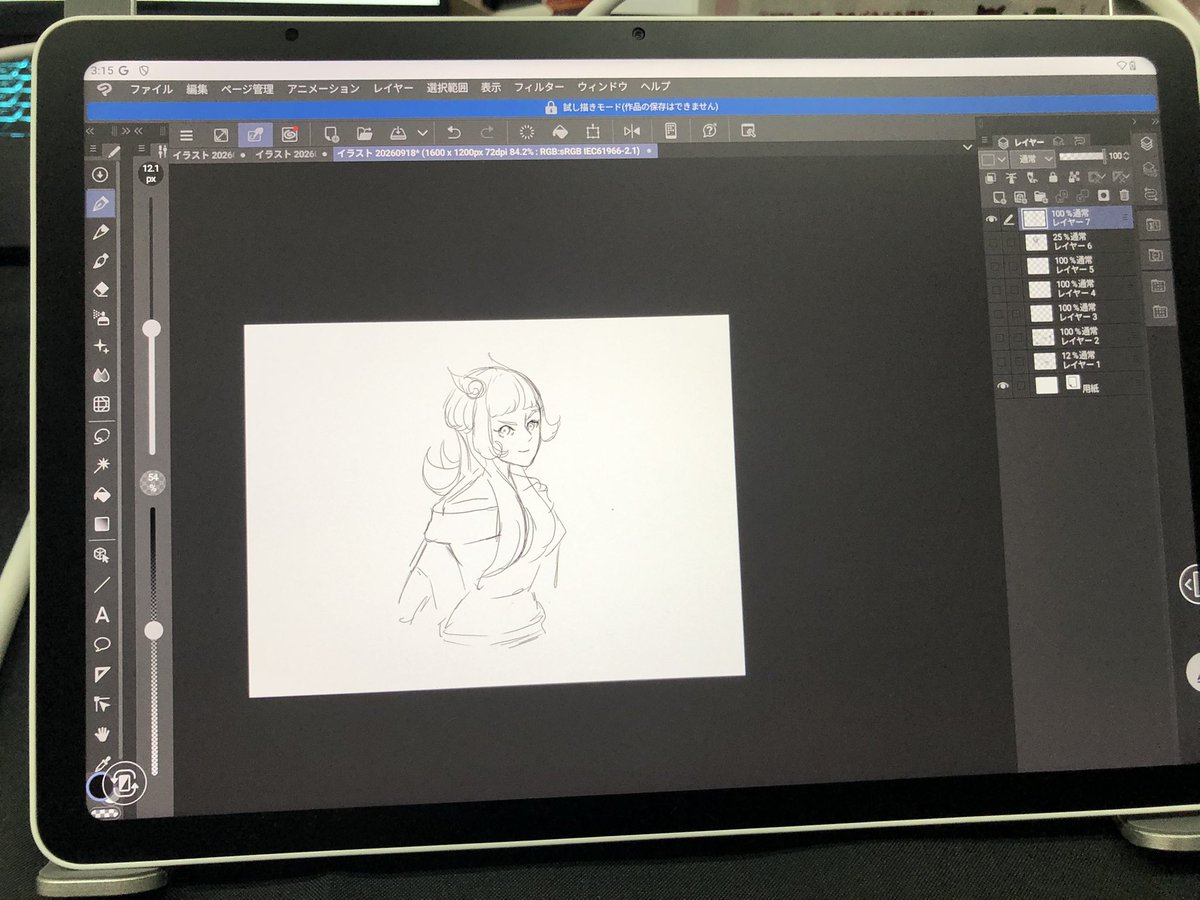Click the brush size slider handle
This screenshot has width=1200, height=900.
(x=152, y=328)
